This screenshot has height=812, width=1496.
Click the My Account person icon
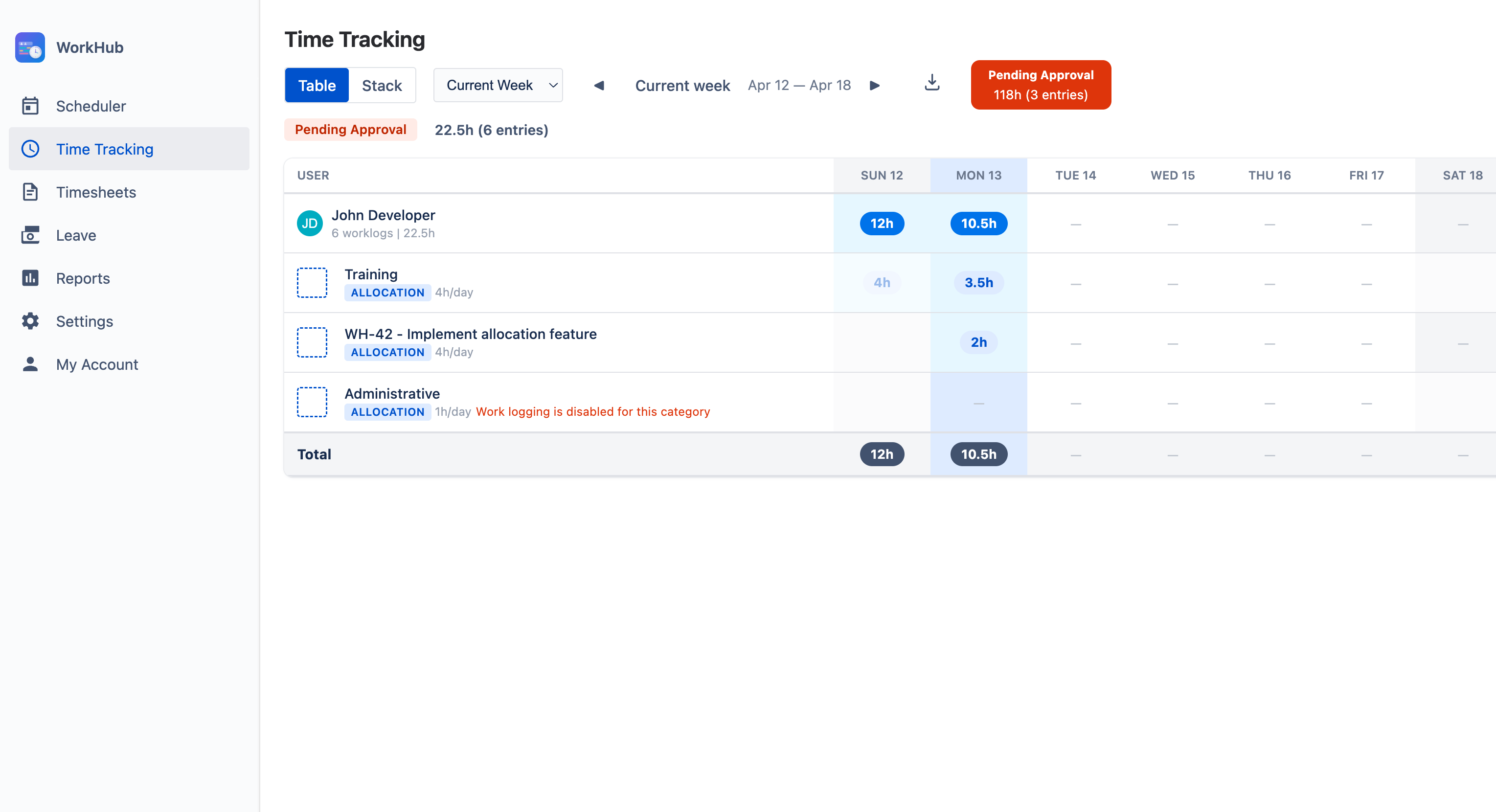coord(30,364)
